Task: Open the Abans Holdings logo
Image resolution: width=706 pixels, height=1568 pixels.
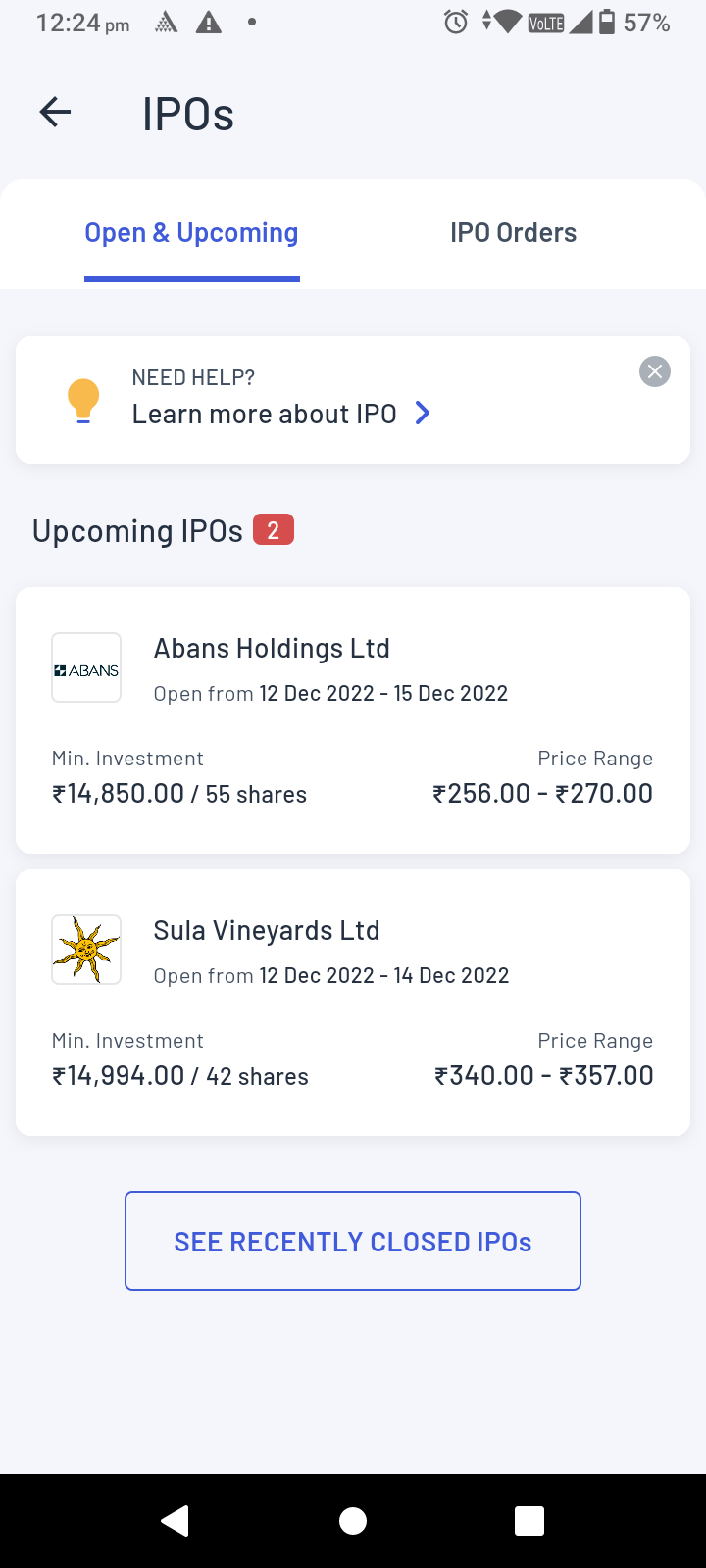Action: (86, 668)
